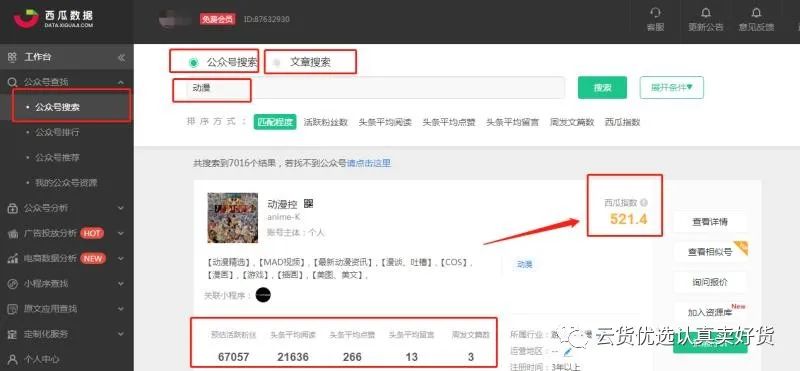
Task: Click the 询问报价 button
Action: (710, 282)
